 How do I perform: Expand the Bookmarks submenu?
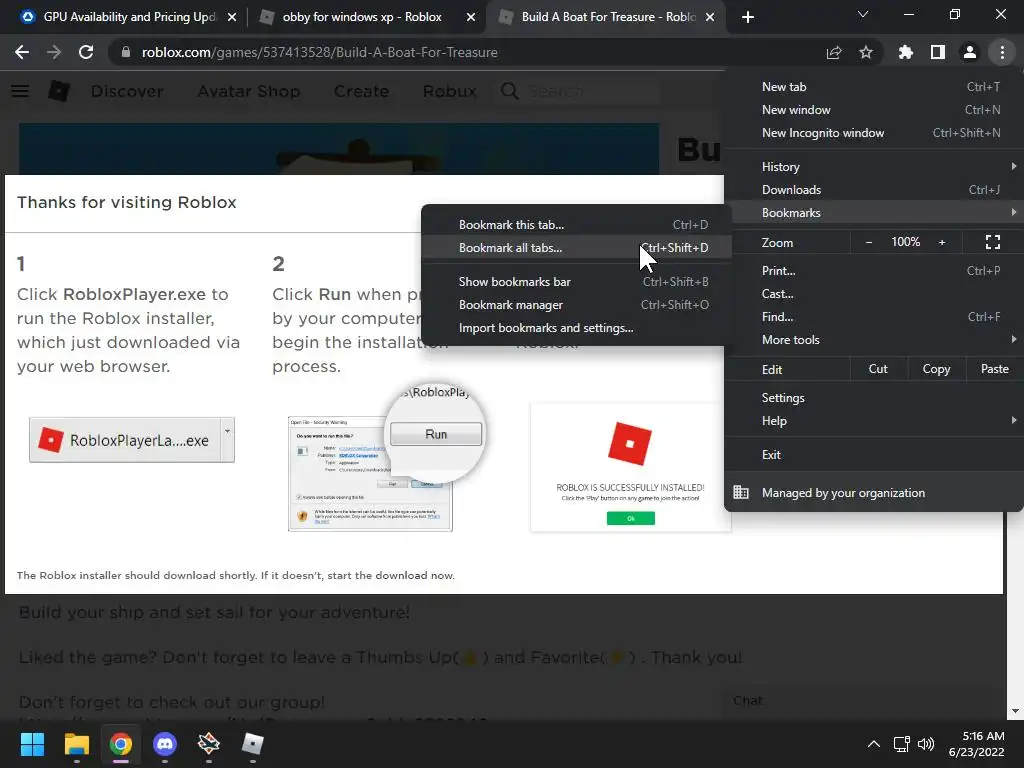point(874,212)
